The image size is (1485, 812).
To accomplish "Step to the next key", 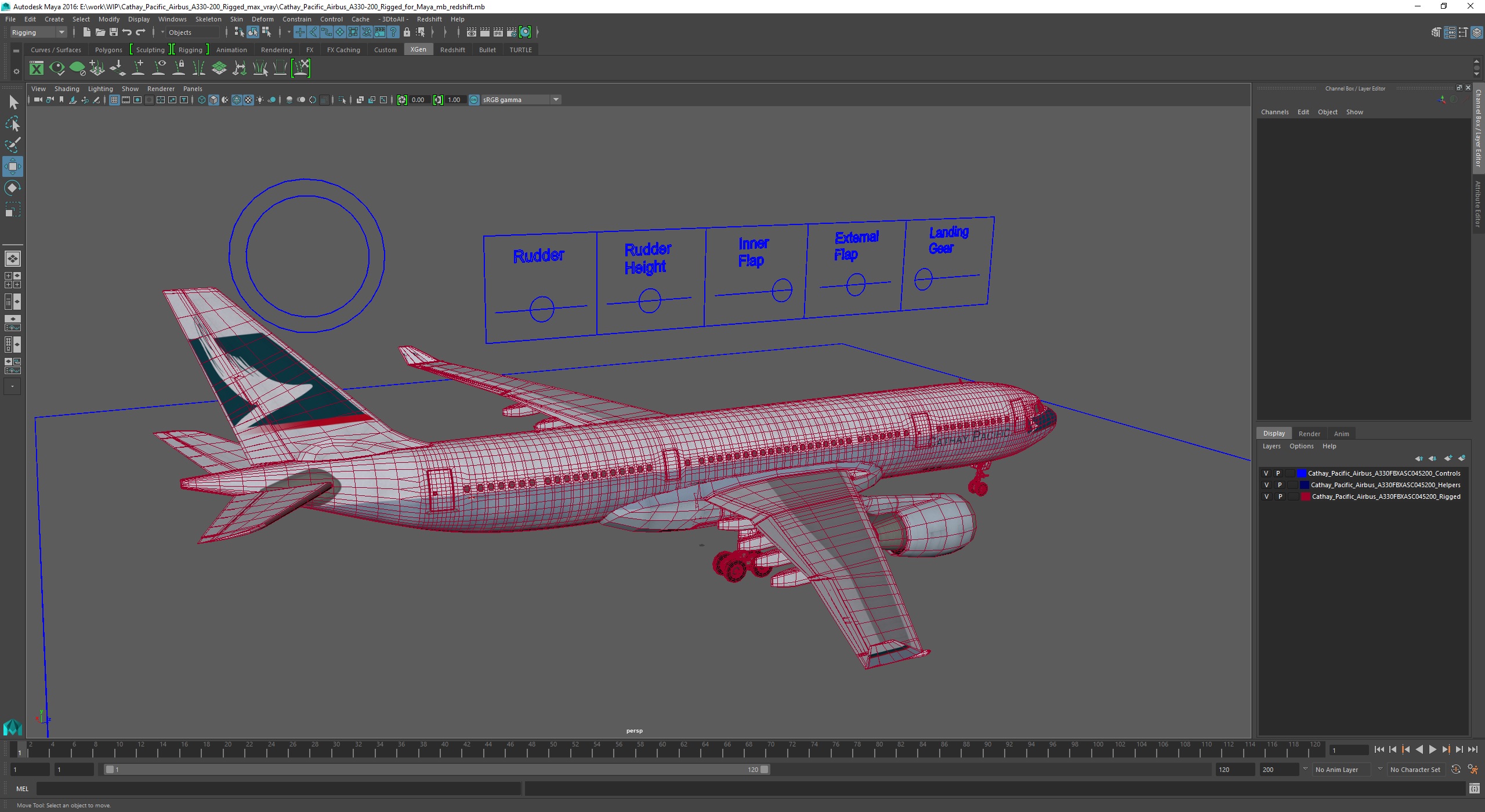I will click(x=1446, y=749).
